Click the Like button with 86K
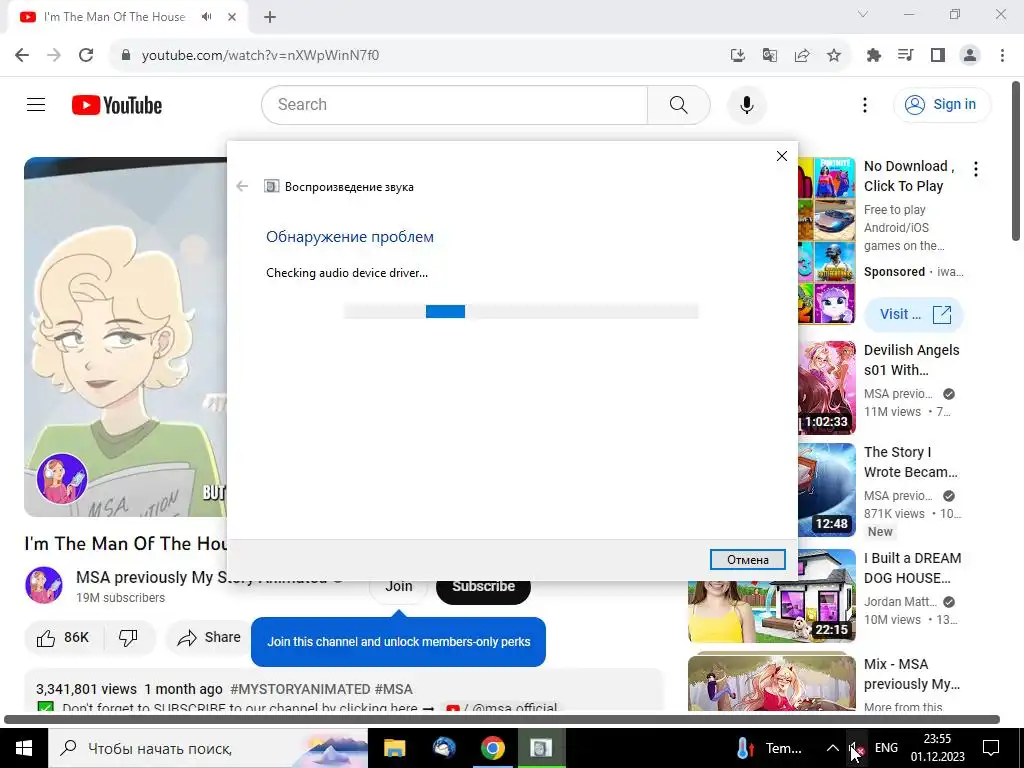Screen dimensions: 1024x768 click(63, 637)
